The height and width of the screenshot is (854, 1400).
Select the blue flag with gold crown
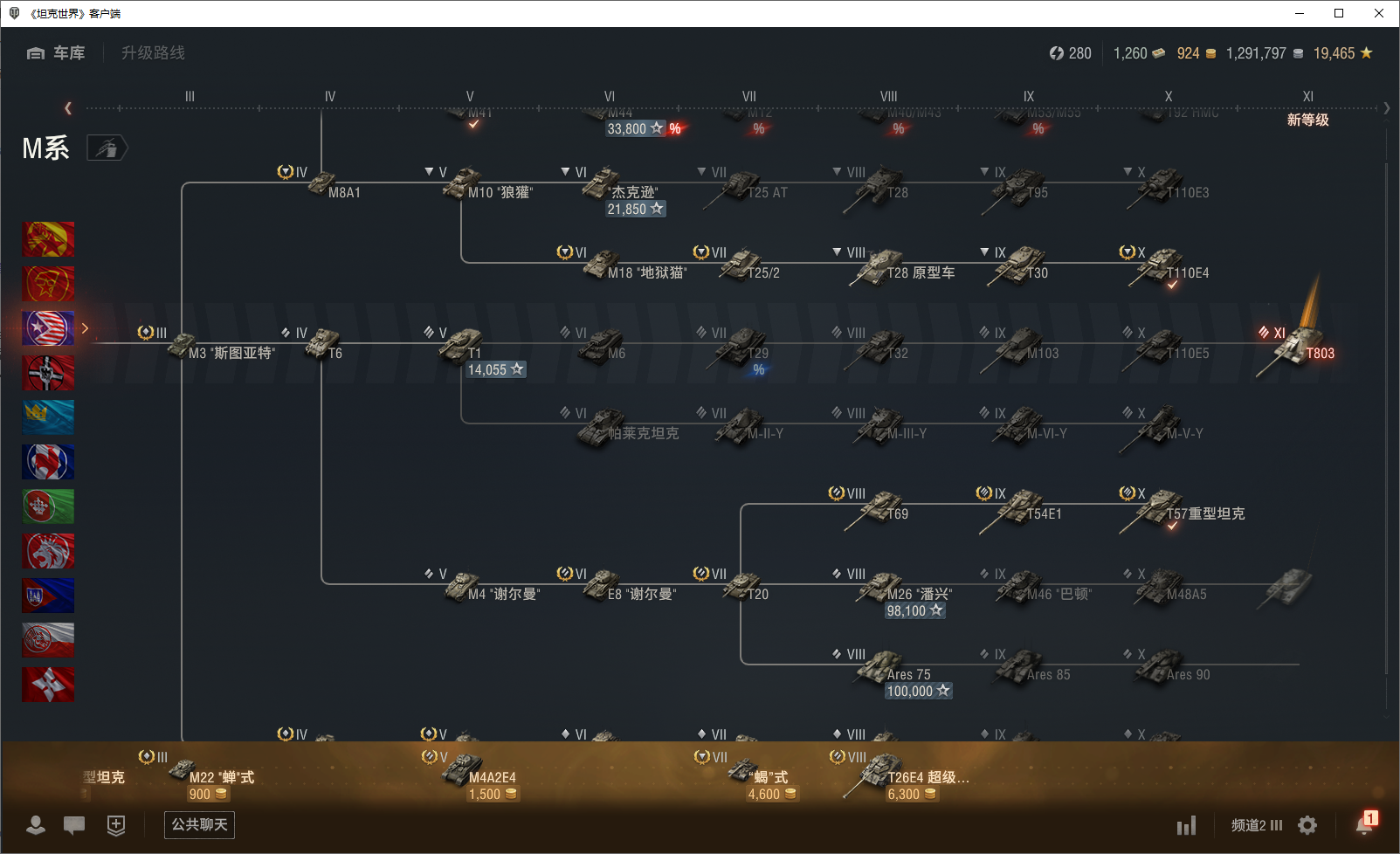pos(48,417)
